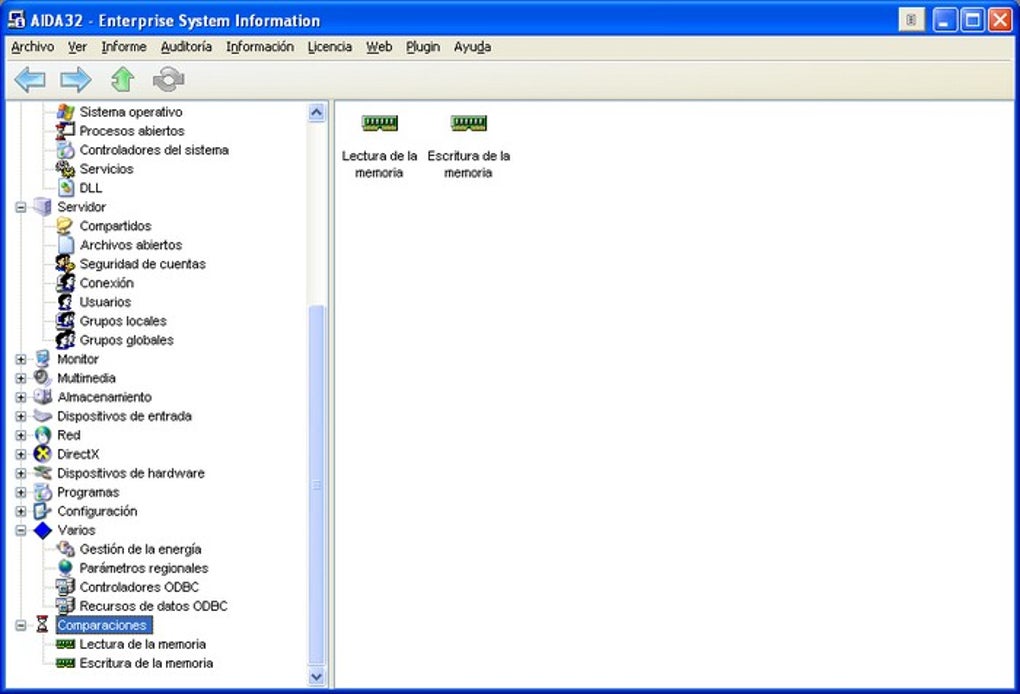The image size is (1020, 694).
Task: Select the Grupos globales icon
Action: (x=65, y=340)
